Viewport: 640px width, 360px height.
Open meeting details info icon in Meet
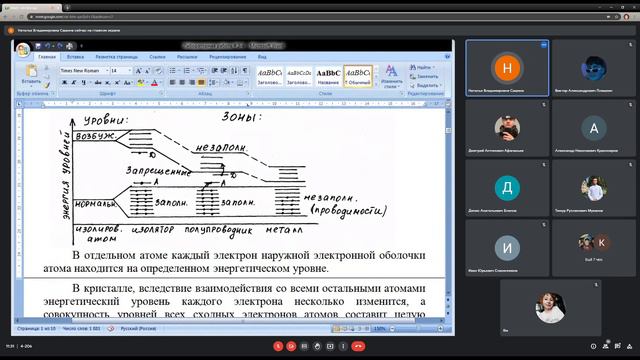(593, 346)
